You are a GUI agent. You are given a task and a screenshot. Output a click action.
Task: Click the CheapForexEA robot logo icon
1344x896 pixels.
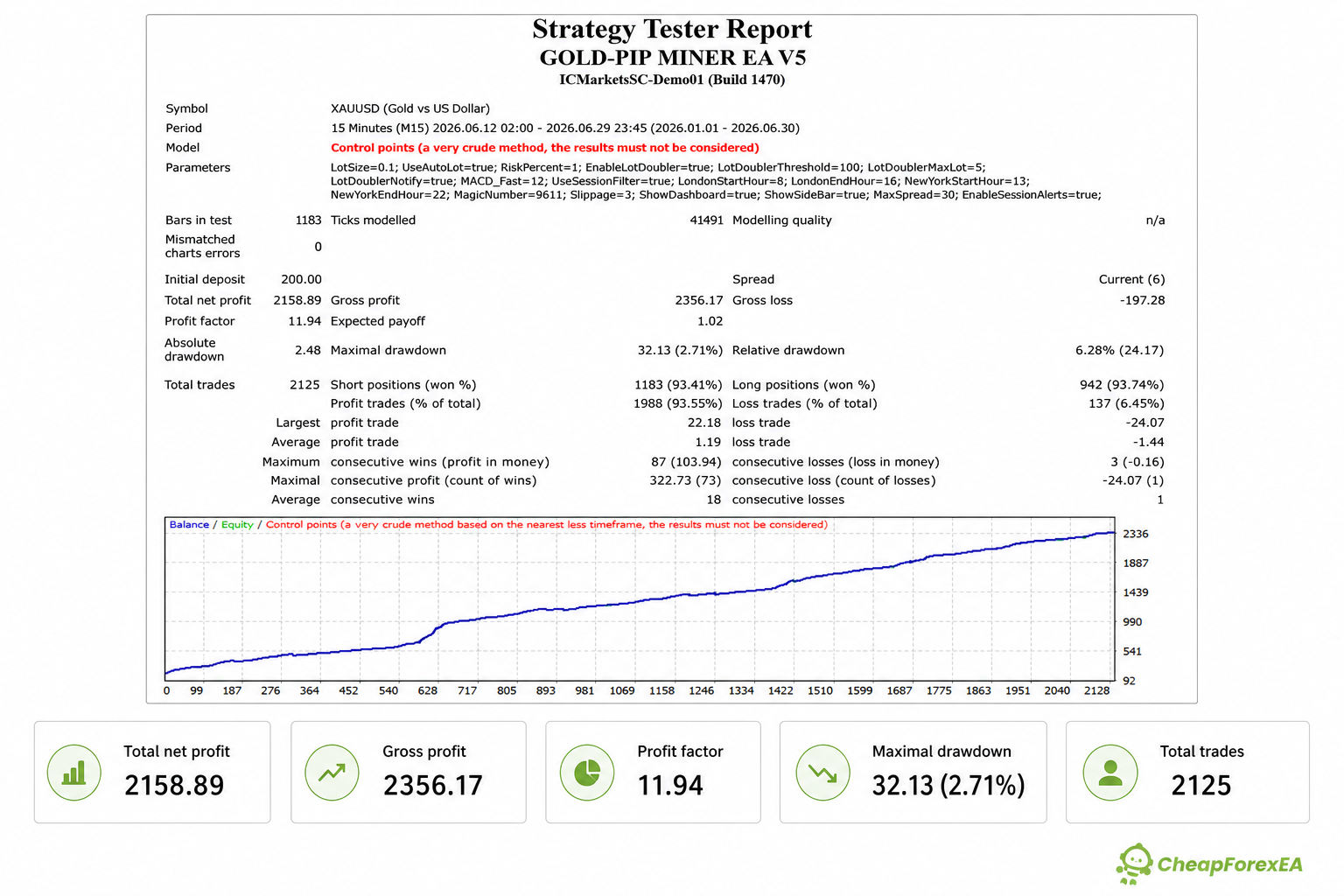coord(1135,864)
